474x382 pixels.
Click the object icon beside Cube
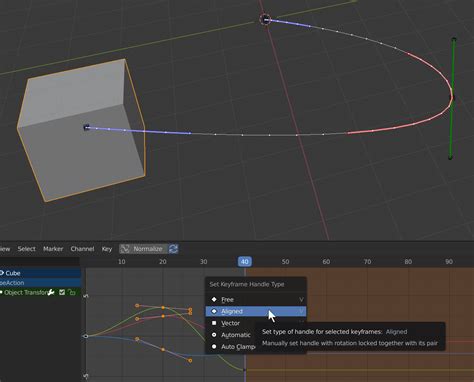pyautogui.click(x=2, y=273)
